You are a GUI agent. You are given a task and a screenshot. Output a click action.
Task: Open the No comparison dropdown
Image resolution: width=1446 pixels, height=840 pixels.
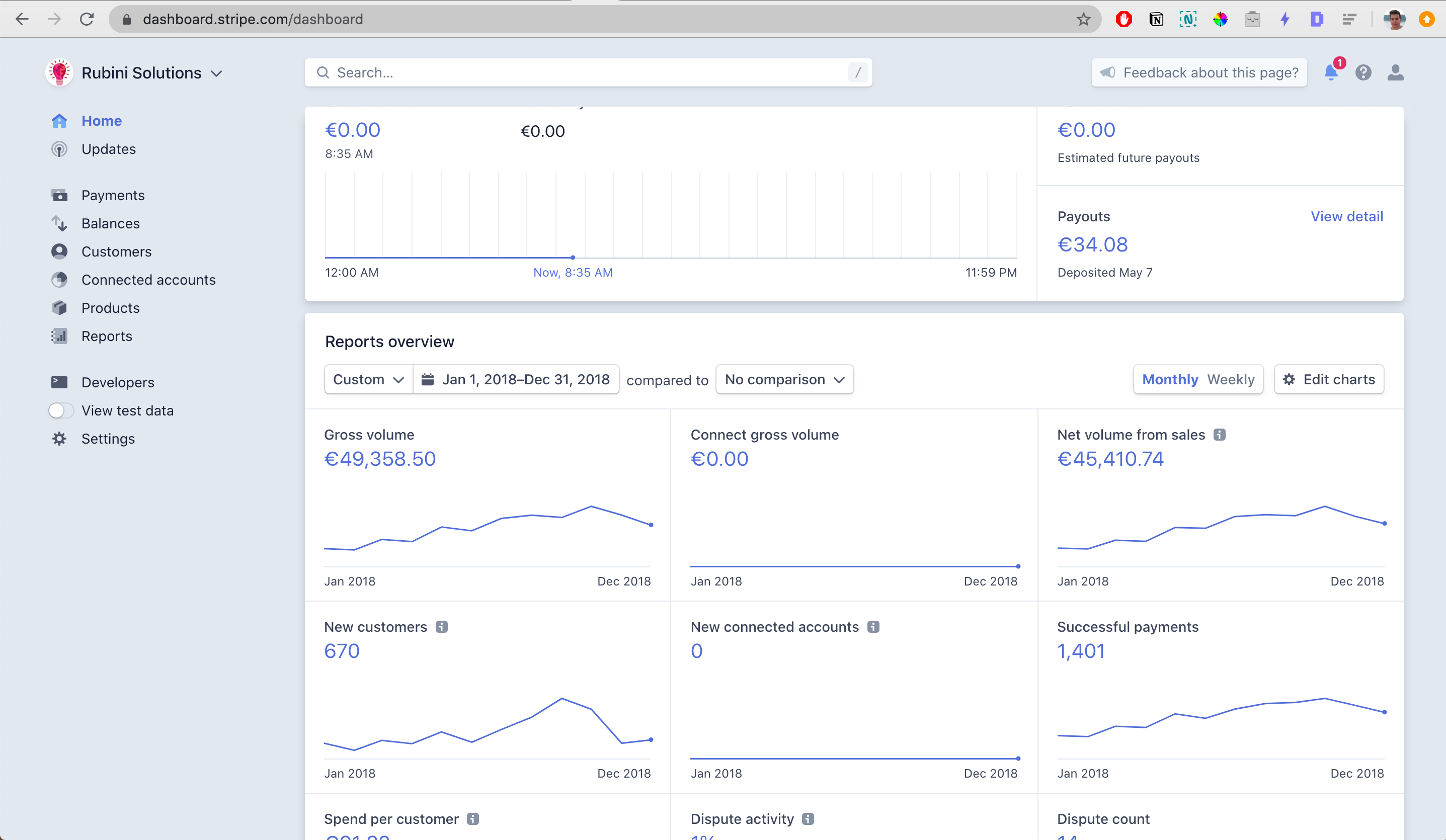(x=784, y=380)
